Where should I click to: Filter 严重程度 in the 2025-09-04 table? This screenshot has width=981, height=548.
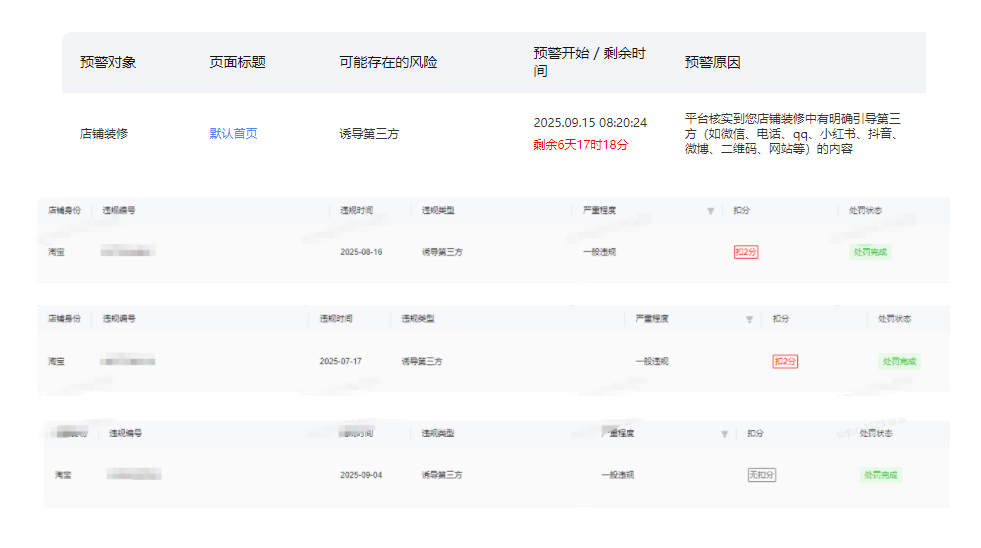pyautogui.click(x=724, y=434)
